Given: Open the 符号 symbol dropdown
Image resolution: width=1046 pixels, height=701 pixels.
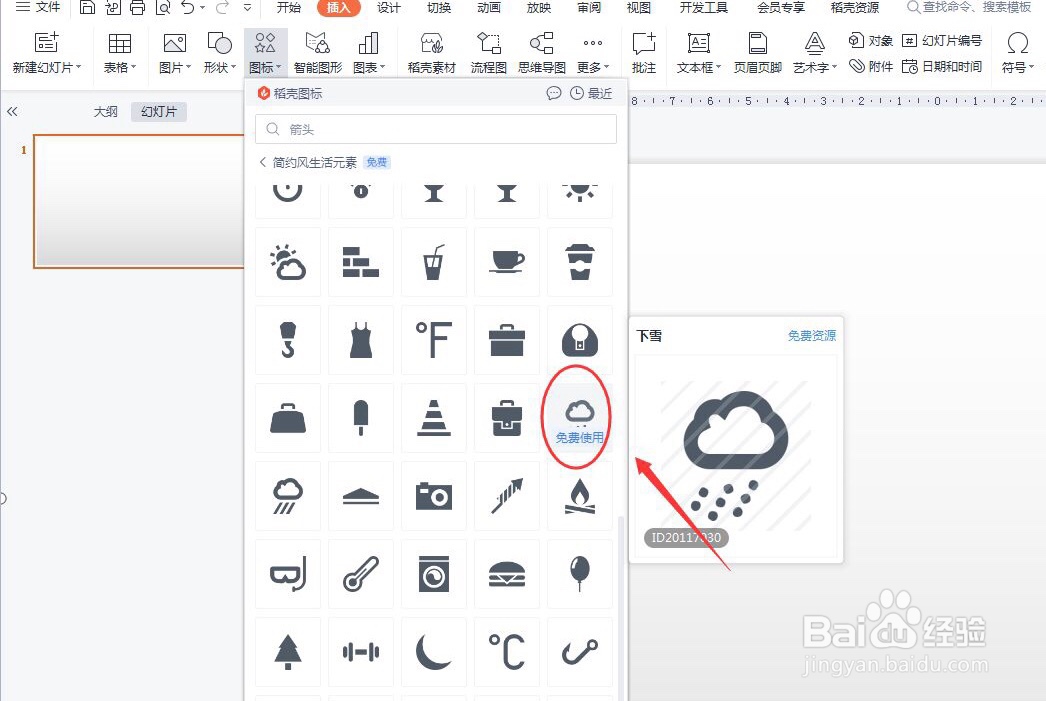Looking at the screenshot, I should (1017, 53).
